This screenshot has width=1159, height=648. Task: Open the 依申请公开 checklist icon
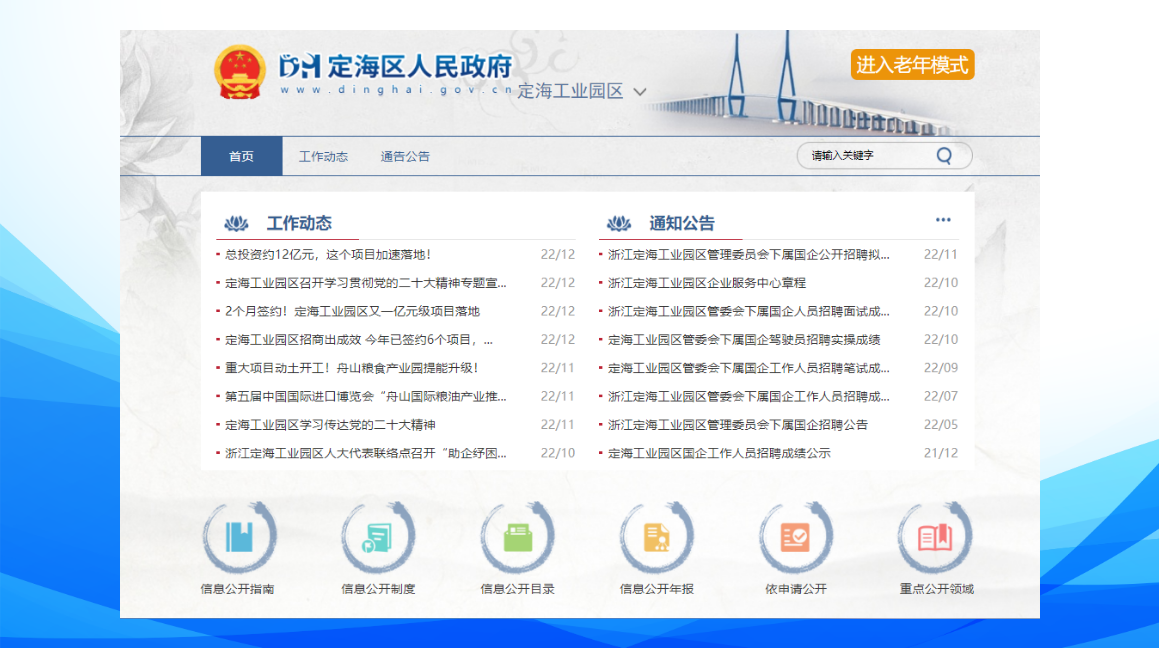tap(796, 538)
